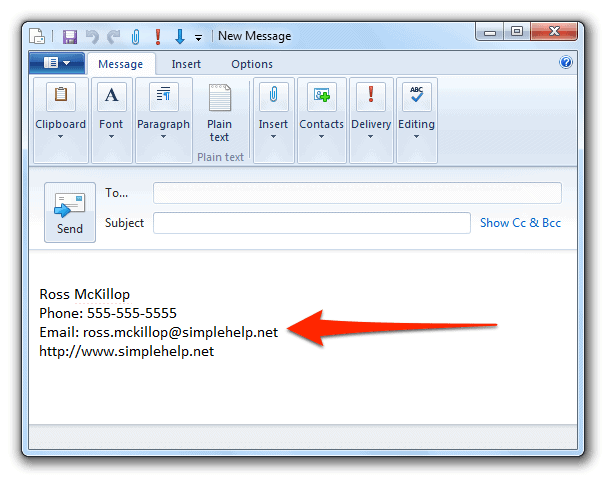Open the Editing spell check dropdown
The width and height of the screenshot is (613, 482).
point(416,119)
